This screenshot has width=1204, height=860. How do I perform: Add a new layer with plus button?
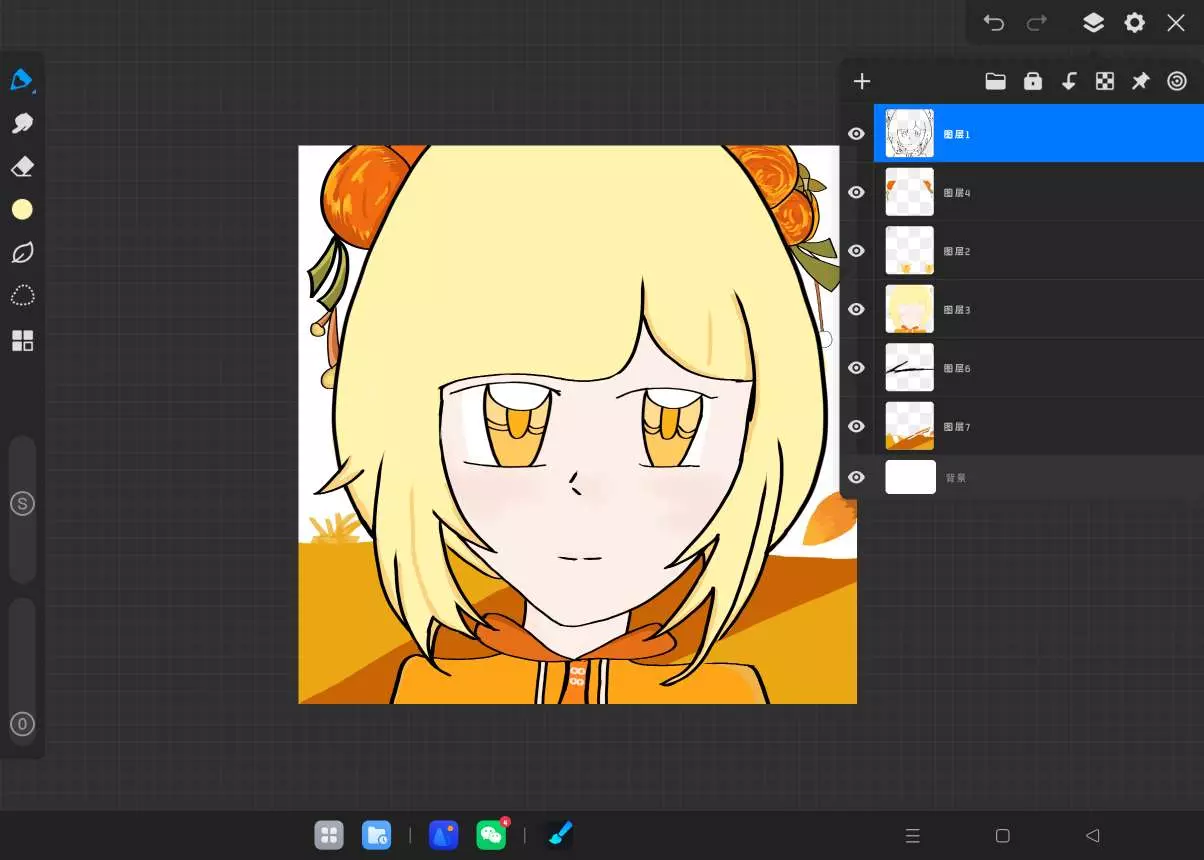pyautogui.click(x=862, y=82)
